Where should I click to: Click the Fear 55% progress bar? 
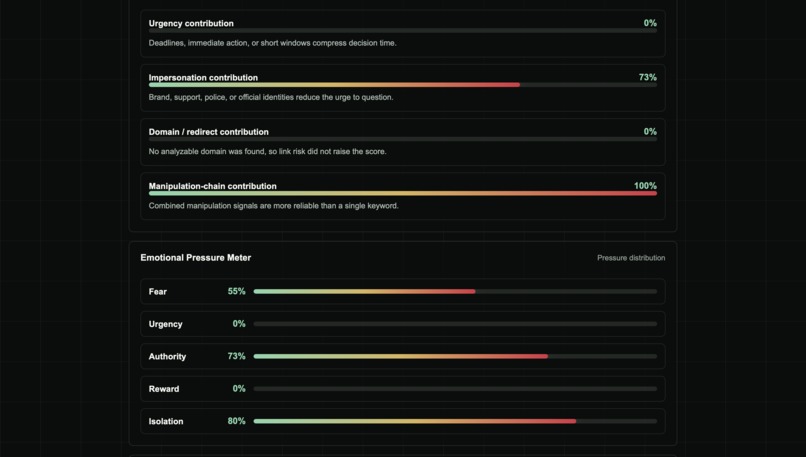pyautogui.click(x=455, y=291)
